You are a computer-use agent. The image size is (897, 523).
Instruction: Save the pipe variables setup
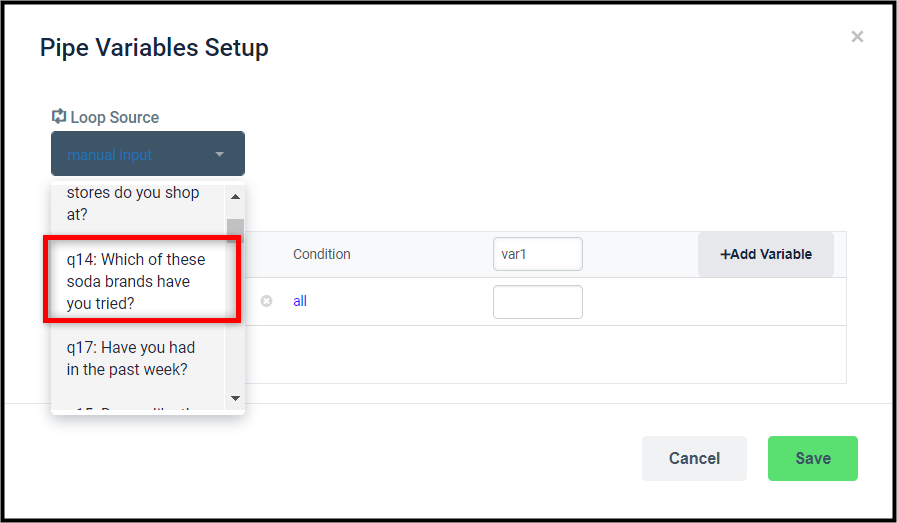coord(812,458)
